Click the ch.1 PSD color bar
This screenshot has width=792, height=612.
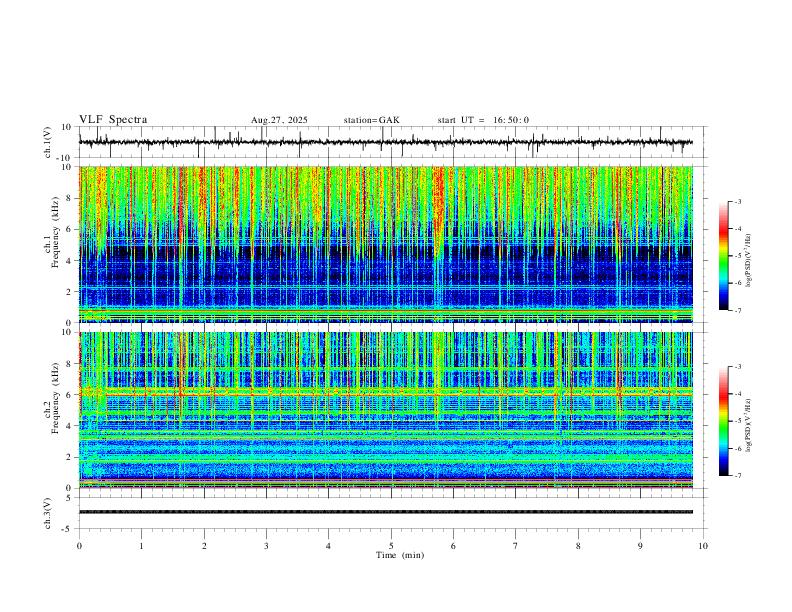pyautogui.click(x=723, y=256)
